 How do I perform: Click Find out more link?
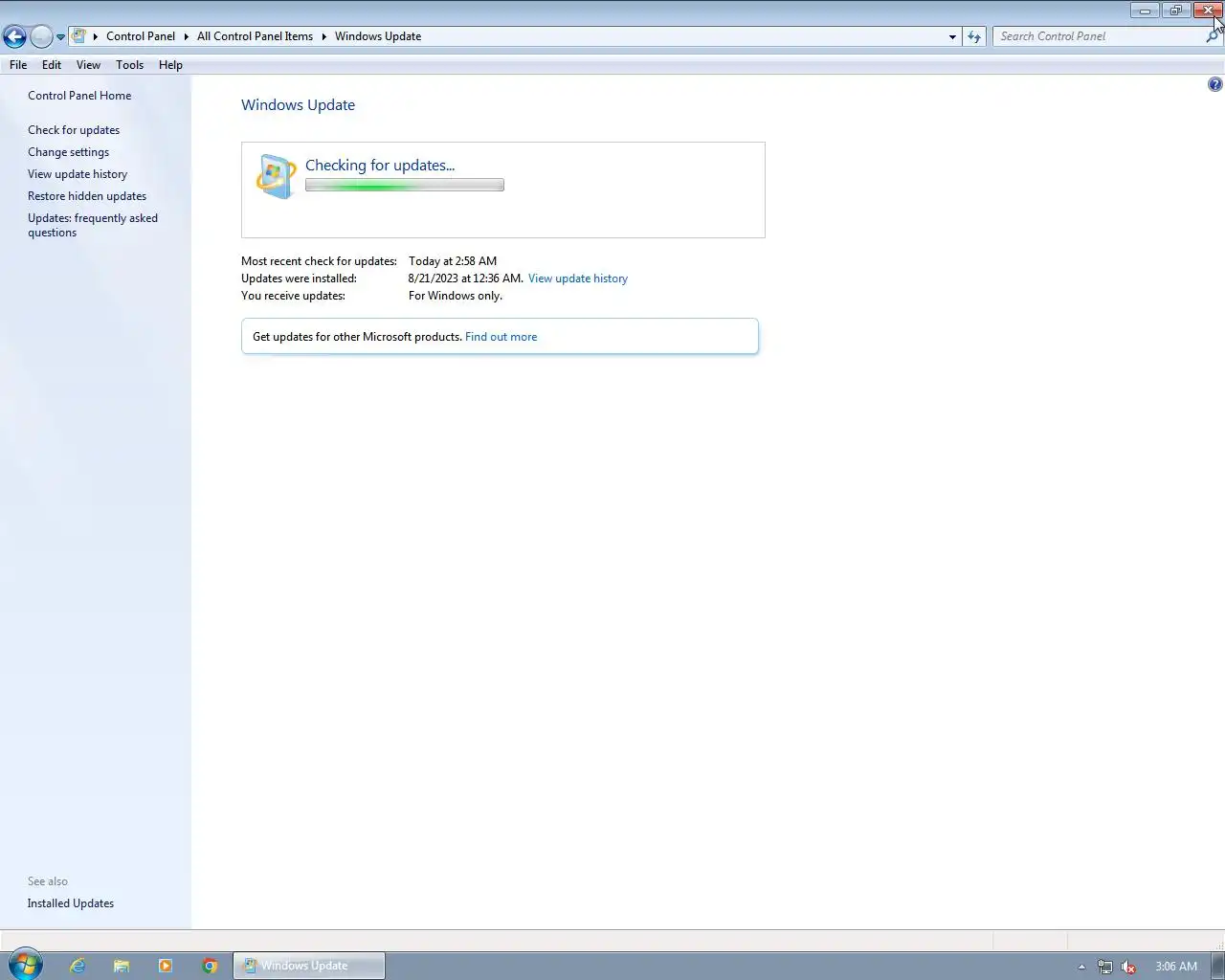pos(501,337)
